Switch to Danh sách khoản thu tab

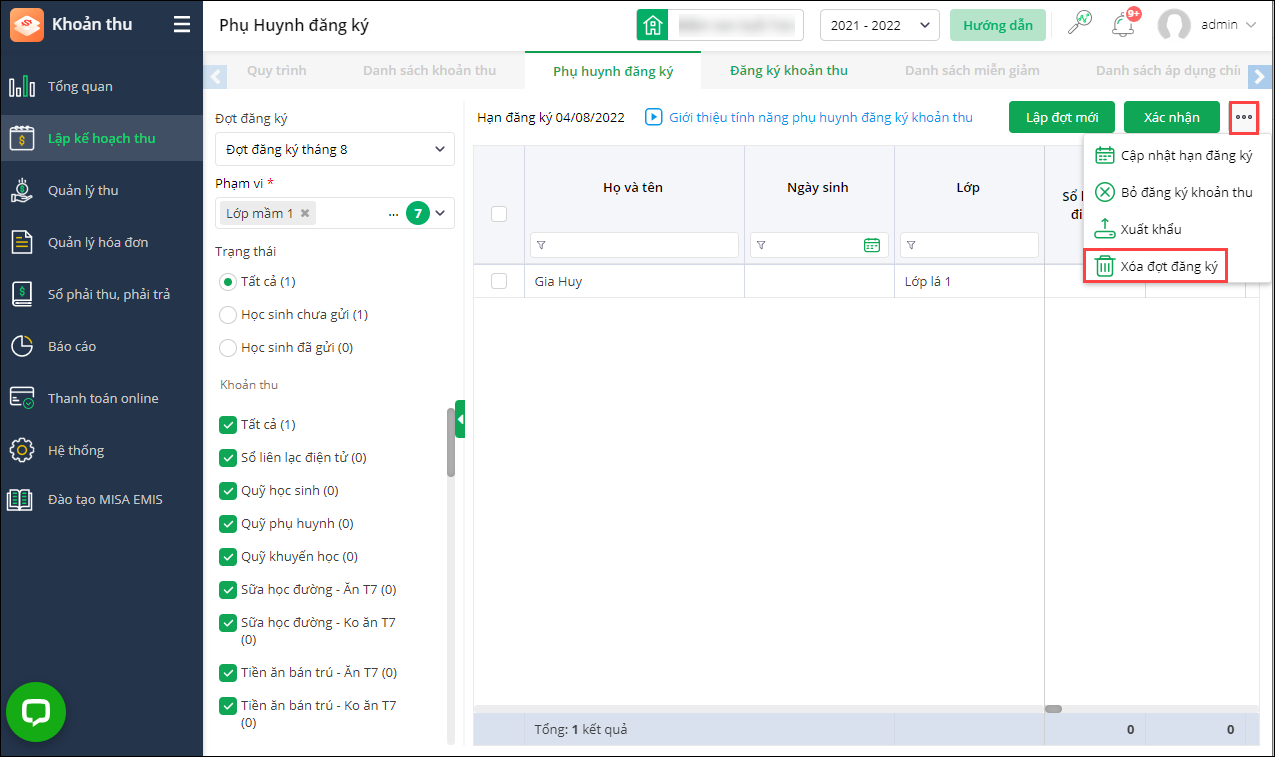[430, 71]
